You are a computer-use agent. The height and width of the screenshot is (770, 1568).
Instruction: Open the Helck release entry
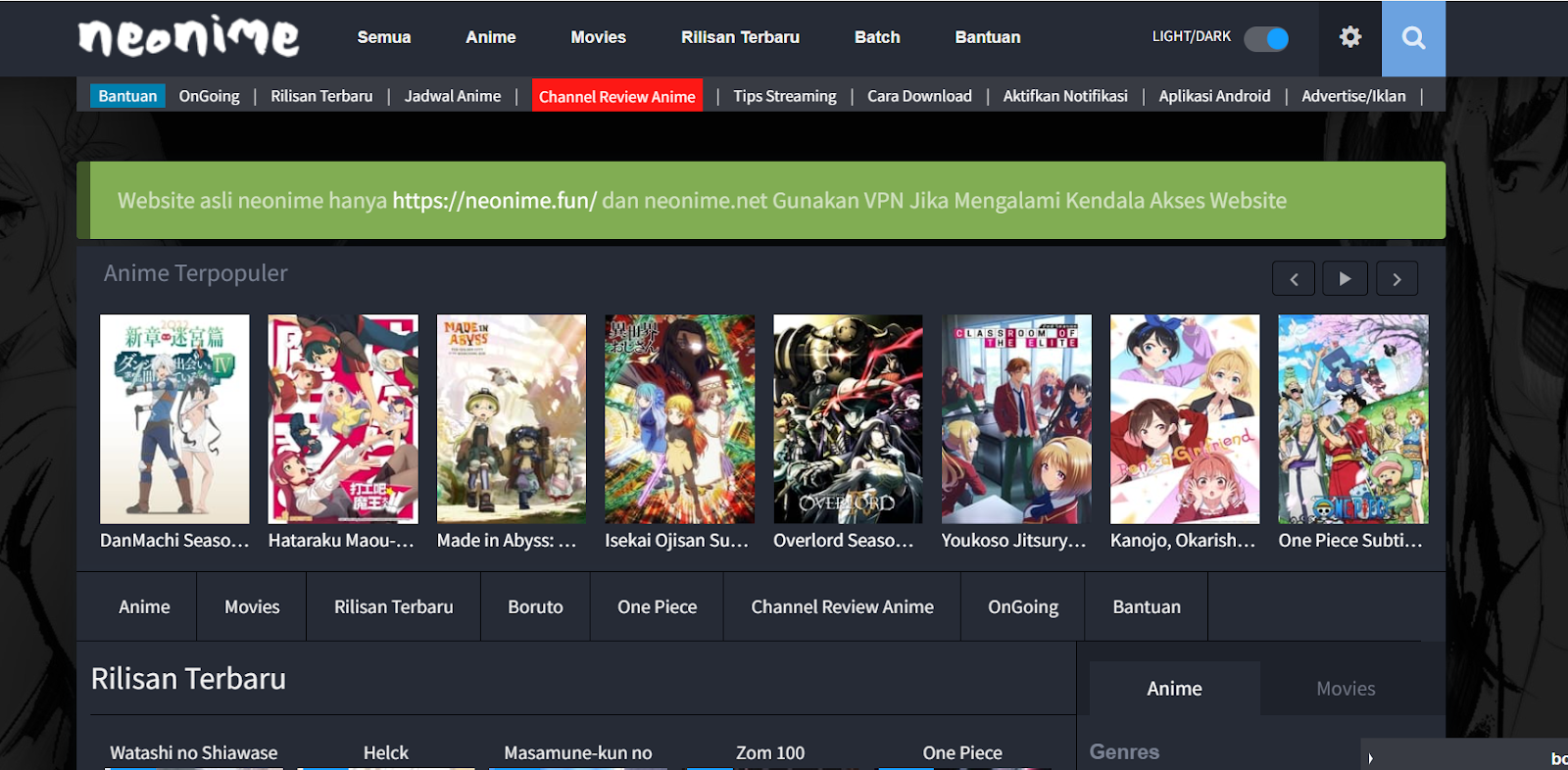coord(386,753)
